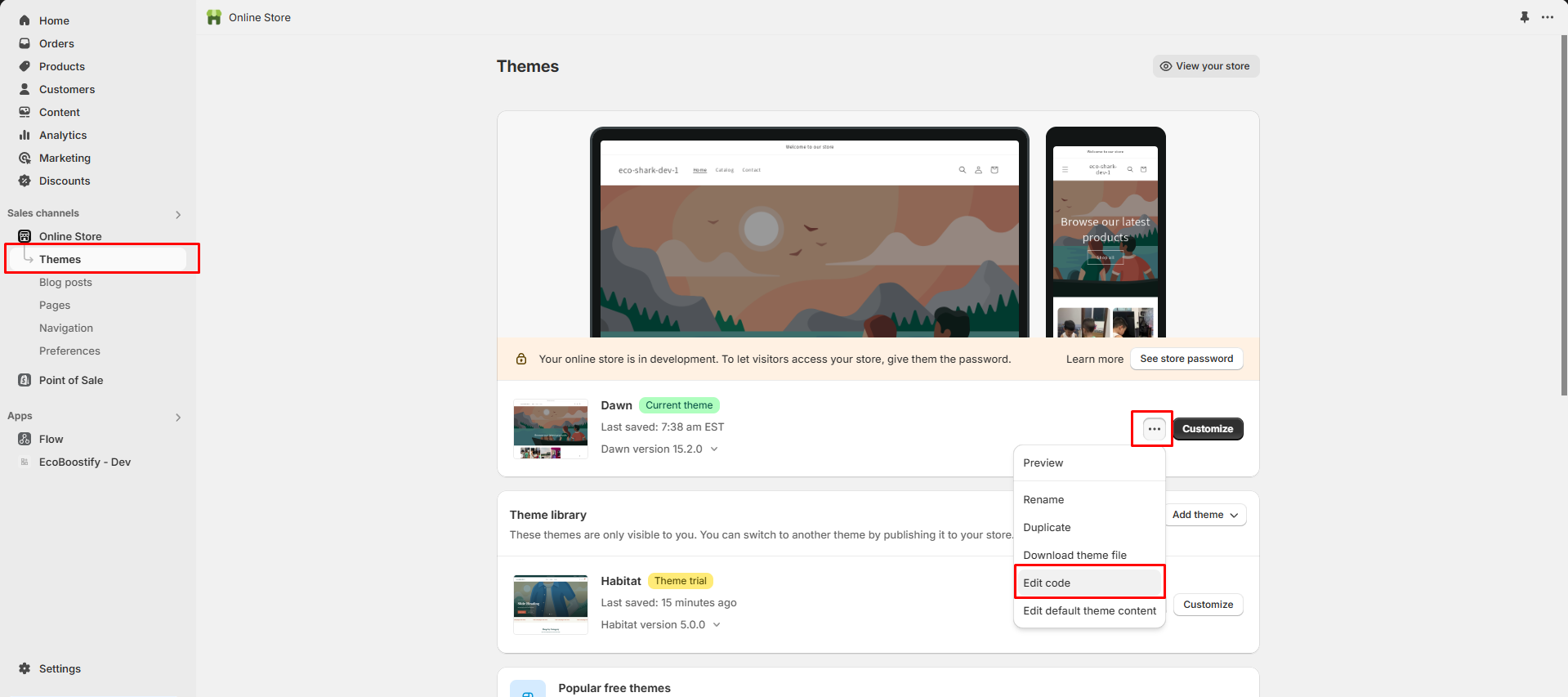Click the Online Store storefront icon in sidebar
This screenshot has height=697, width=1568.
tap(25, 236)
